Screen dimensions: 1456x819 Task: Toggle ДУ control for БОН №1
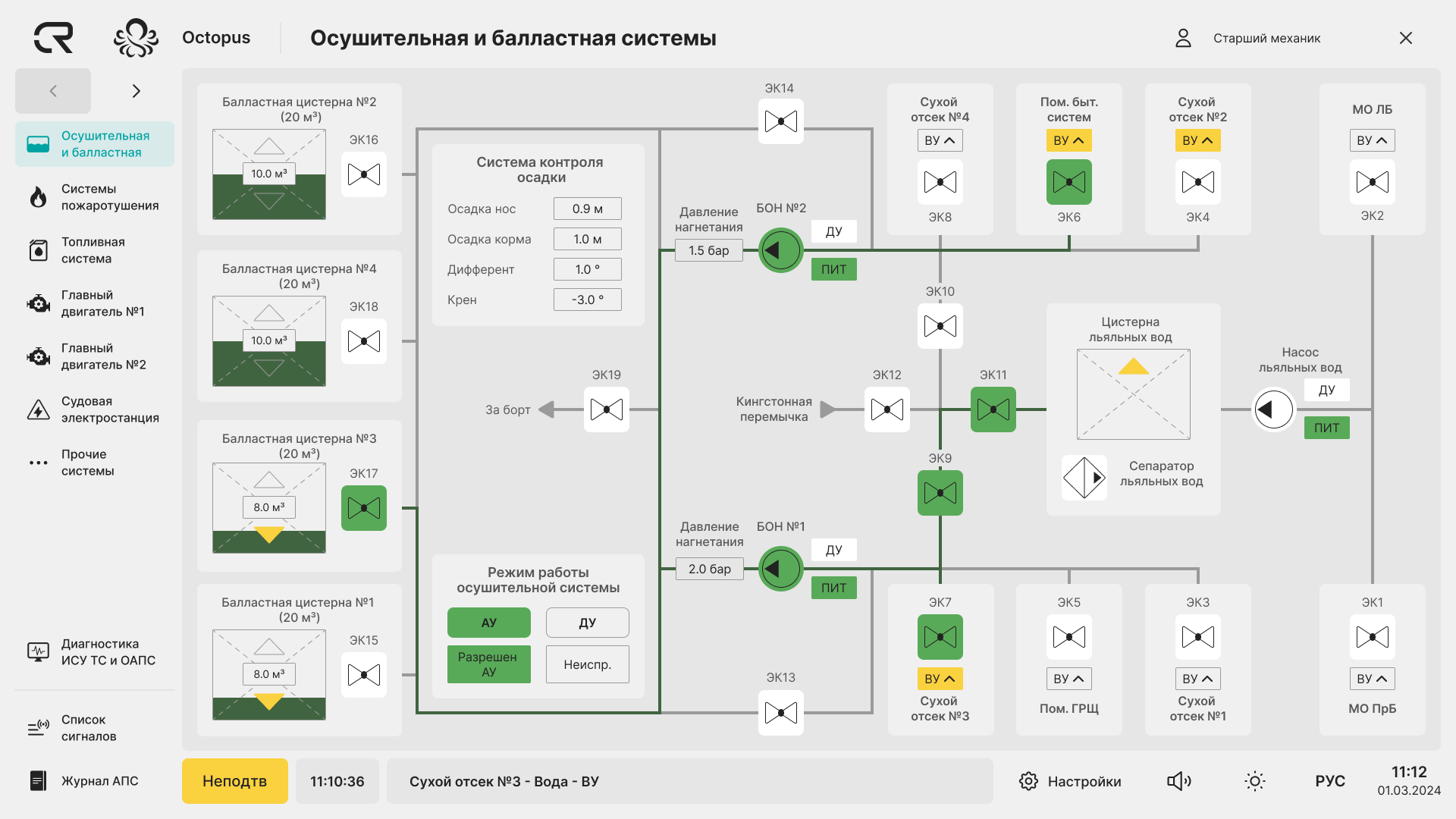(834, 550)
